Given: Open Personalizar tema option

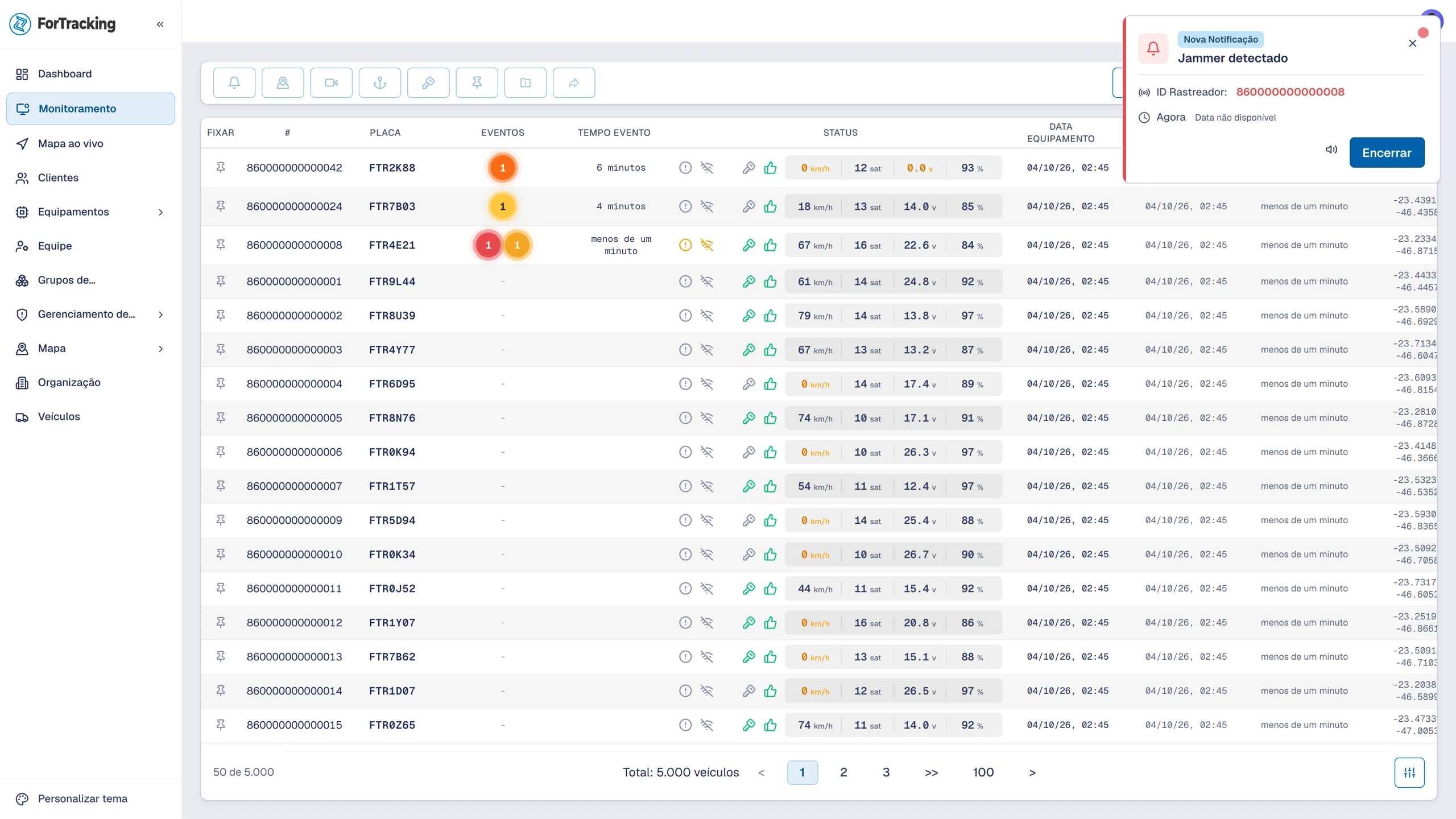Looking at the screenshot, I should tap(90, 799).
